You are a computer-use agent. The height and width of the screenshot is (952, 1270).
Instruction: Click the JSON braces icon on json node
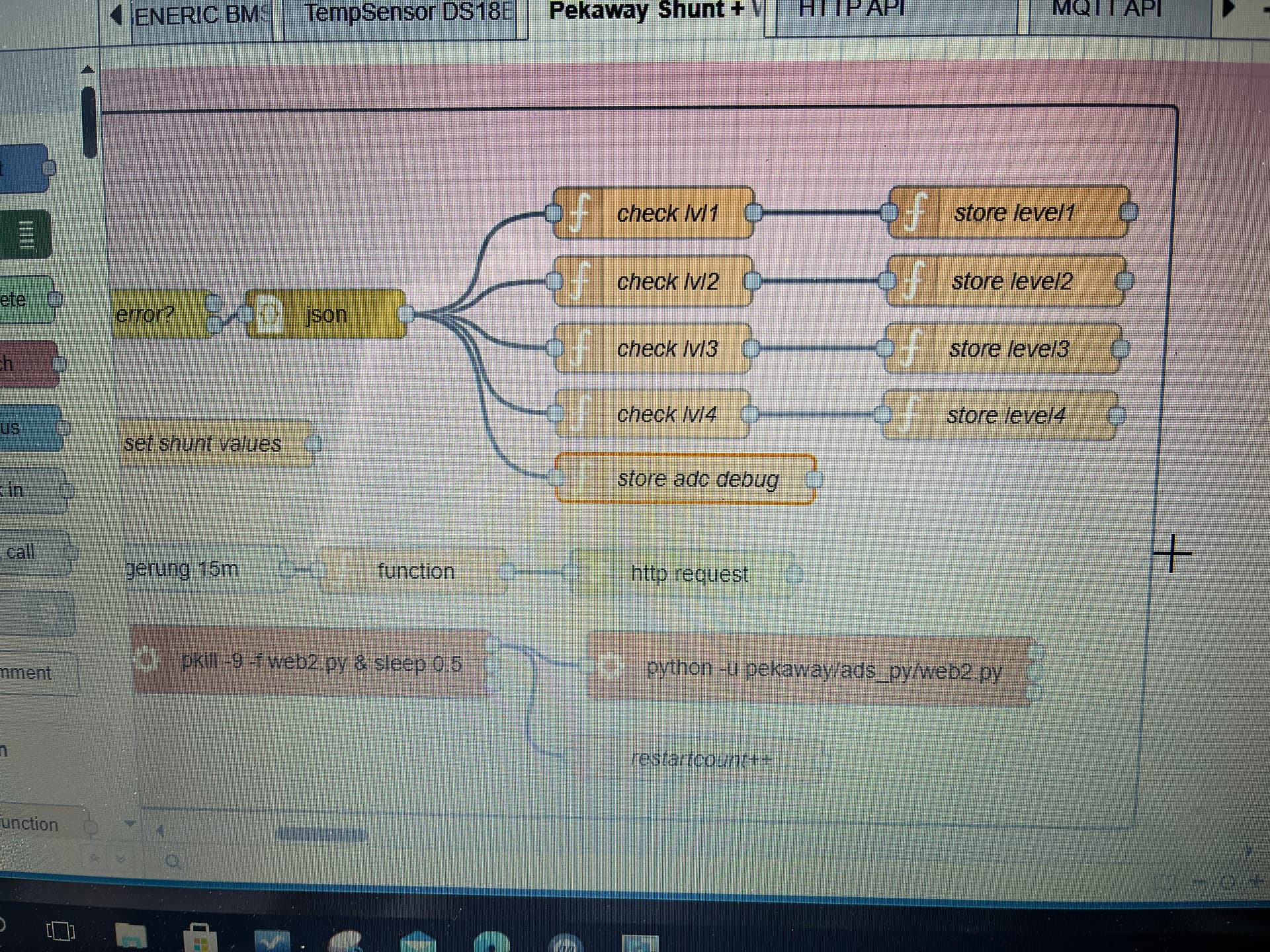[269, 314]
